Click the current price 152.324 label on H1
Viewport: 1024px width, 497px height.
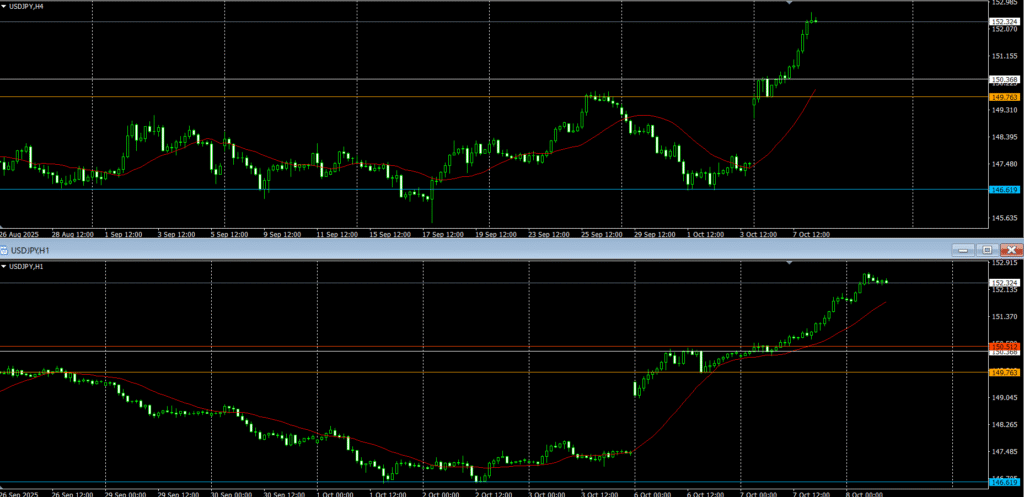click(x=1003, y=283)
